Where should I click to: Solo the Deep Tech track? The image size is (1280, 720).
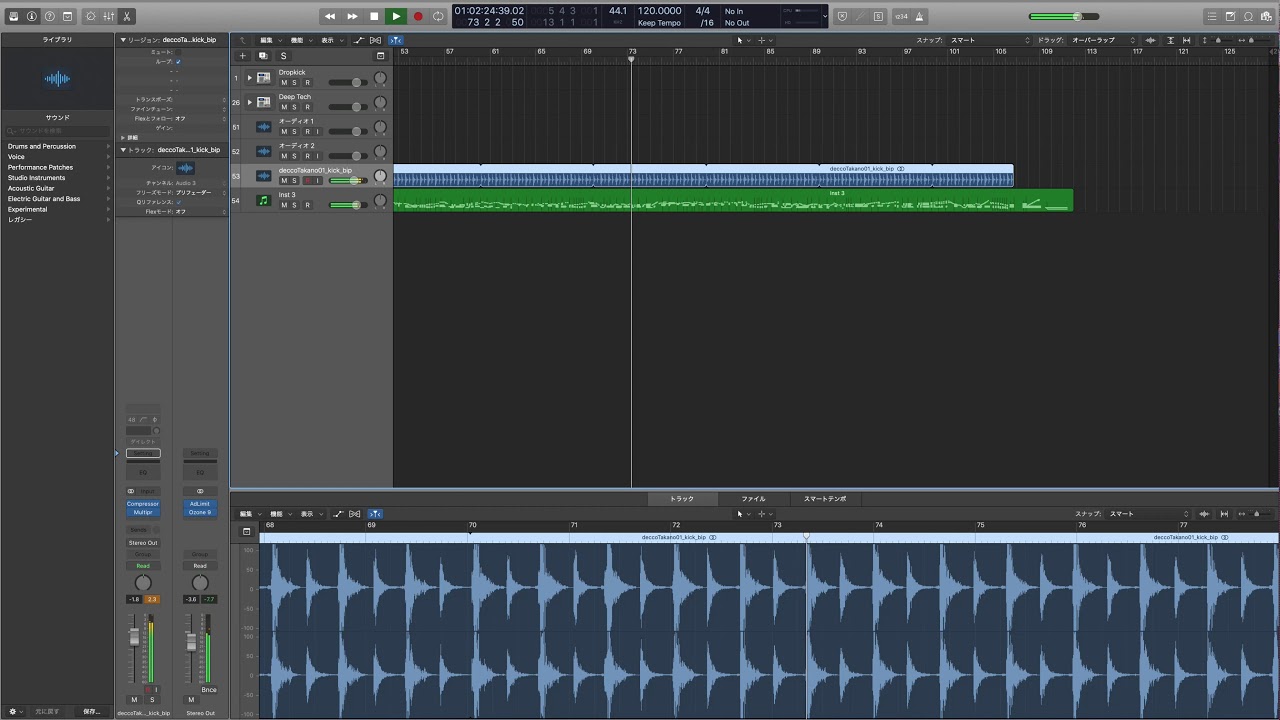tap(295, 107)
